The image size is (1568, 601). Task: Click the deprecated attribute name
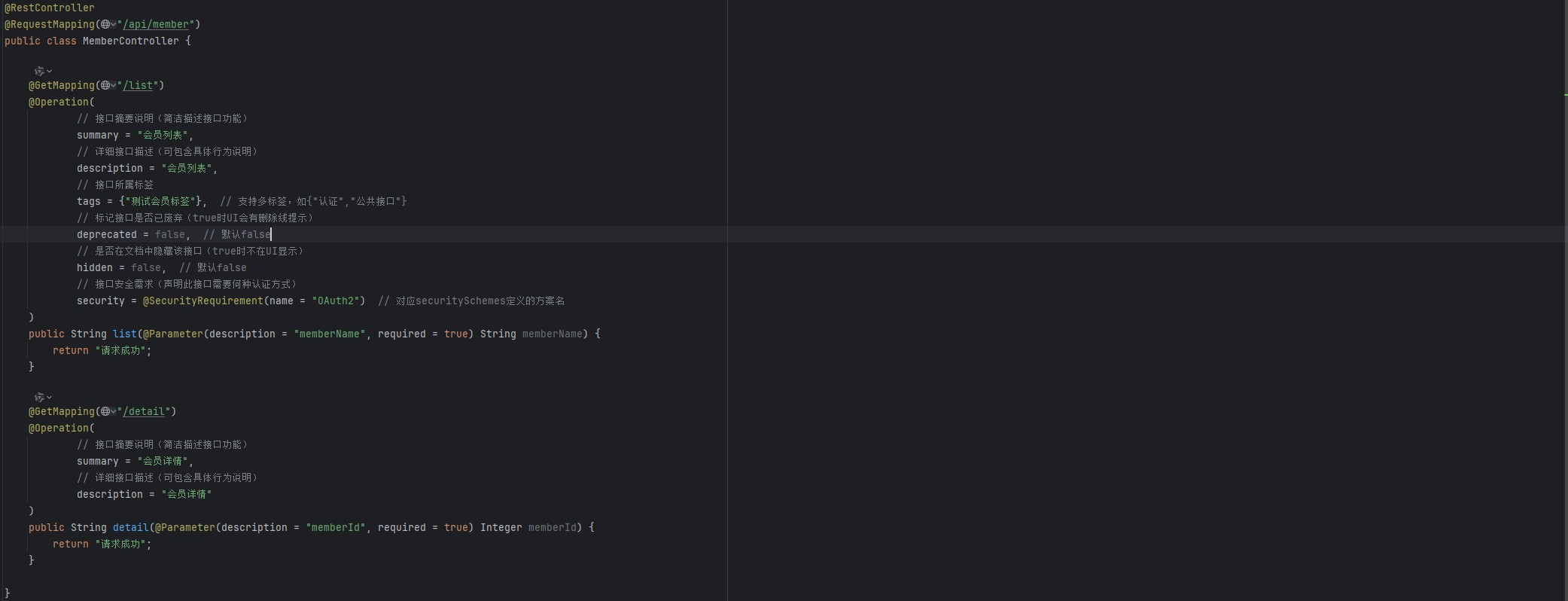pos(107,234)
